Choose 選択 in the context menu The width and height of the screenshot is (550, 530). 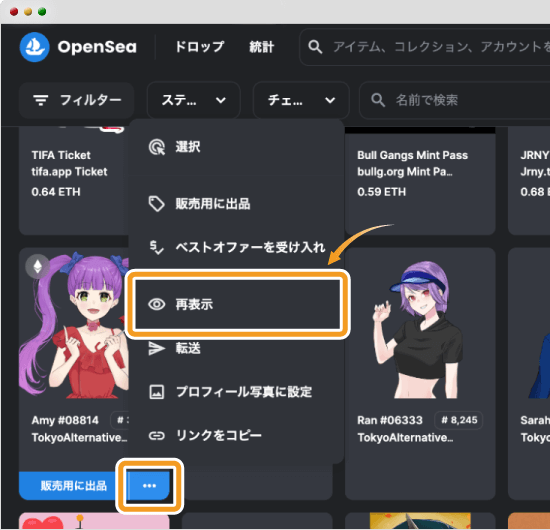click(235, 147)
